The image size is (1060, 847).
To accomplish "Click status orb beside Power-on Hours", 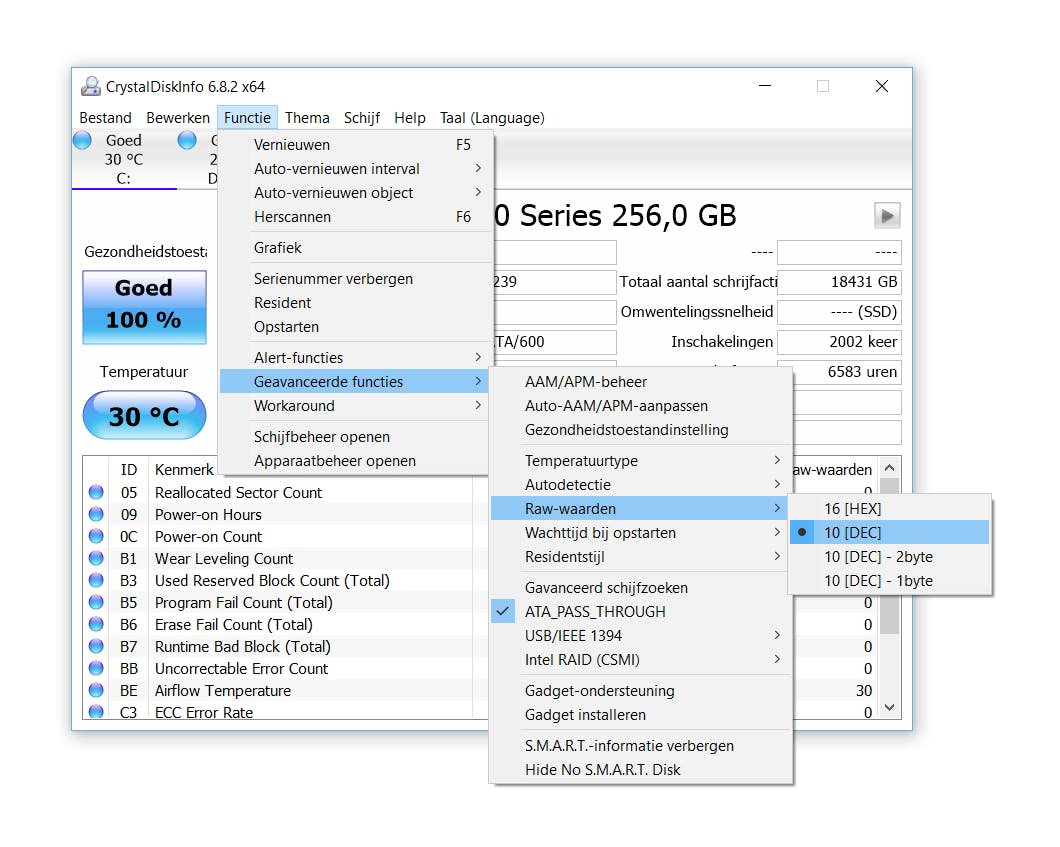I will [96, 514].
